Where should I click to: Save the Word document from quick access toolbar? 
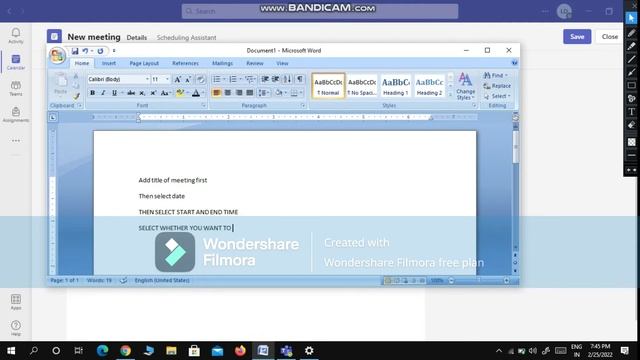75,51
